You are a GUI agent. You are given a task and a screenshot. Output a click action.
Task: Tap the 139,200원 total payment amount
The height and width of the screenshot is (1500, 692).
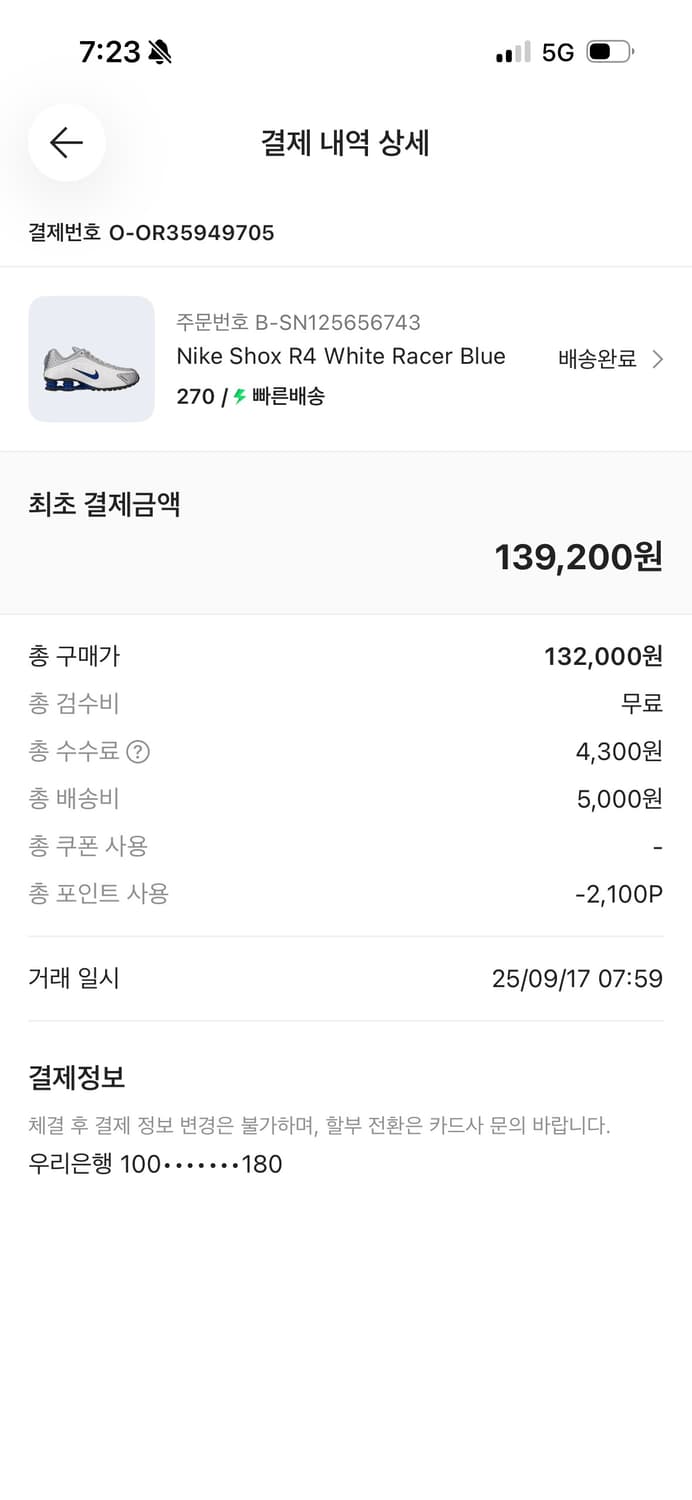(578, 557)
